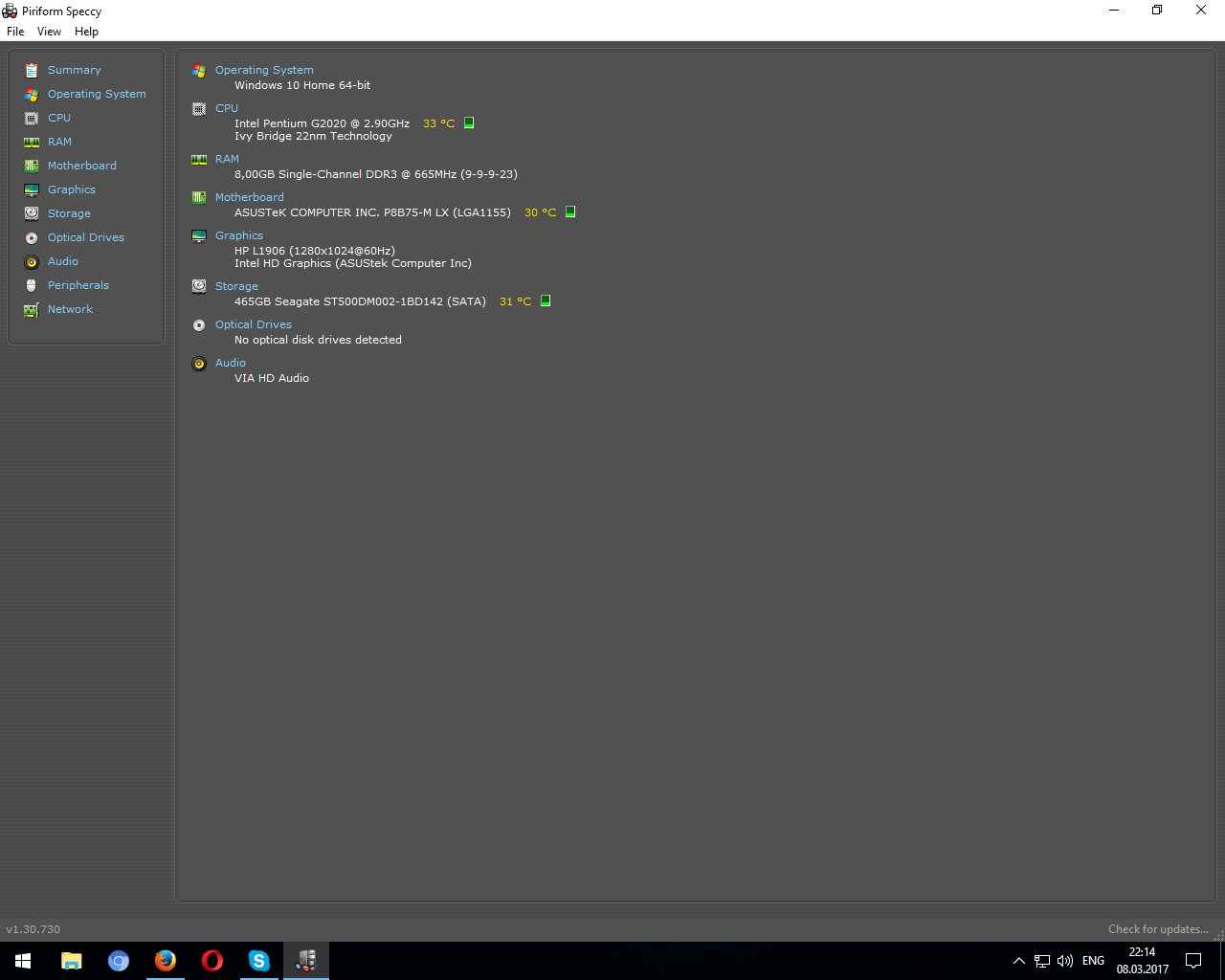Screen dimensions: 1225x980
Task: Click the Operating System icon in sidebar
Action: point(32,94)
